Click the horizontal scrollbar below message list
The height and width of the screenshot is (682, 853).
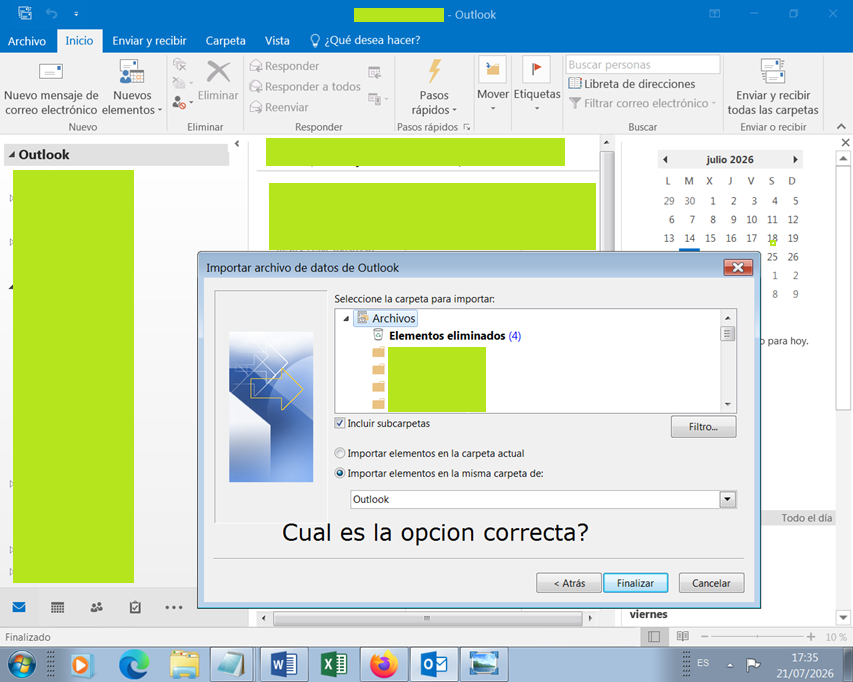tap(427, 618)
